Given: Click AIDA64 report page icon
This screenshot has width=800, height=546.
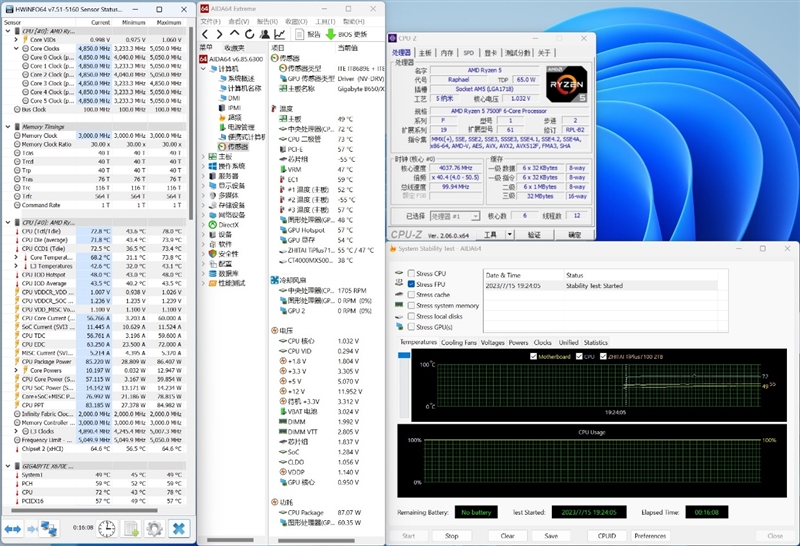Looking at the screenshot, I should click(300, 34).
